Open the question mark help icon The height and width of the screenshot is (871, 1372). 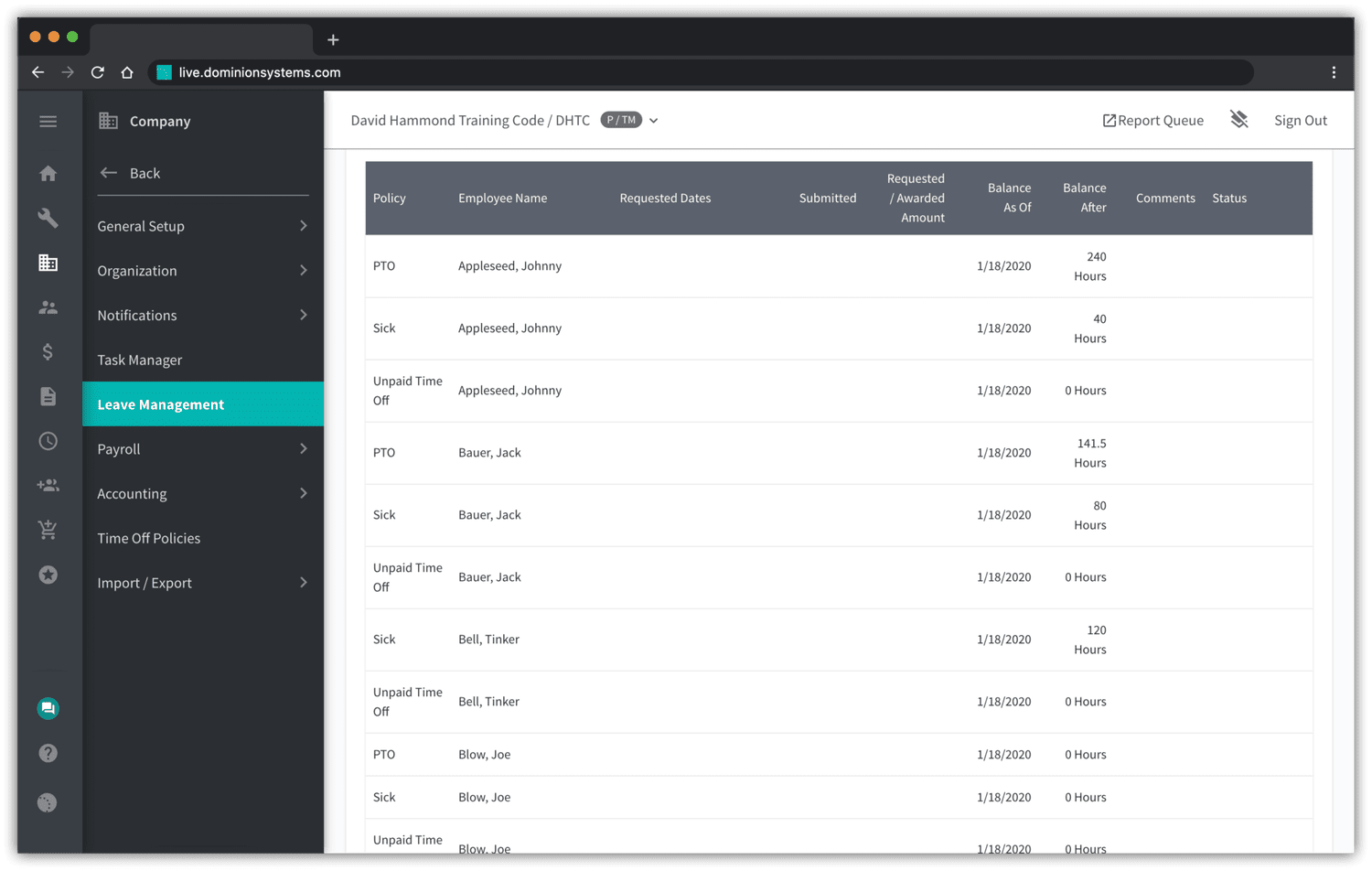[48, 753]
